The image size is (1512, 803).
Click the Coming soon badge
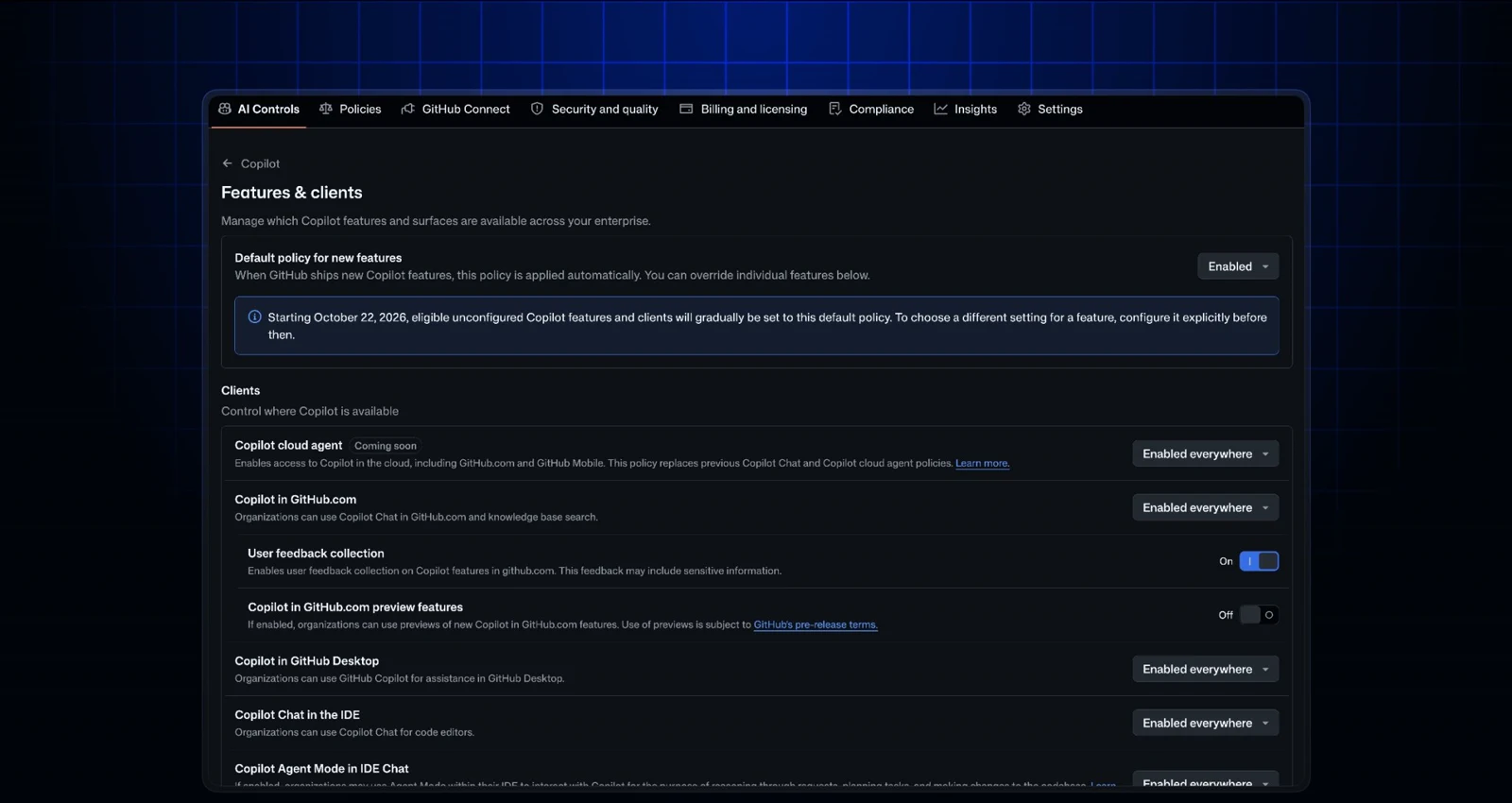(x=386, y=446)
